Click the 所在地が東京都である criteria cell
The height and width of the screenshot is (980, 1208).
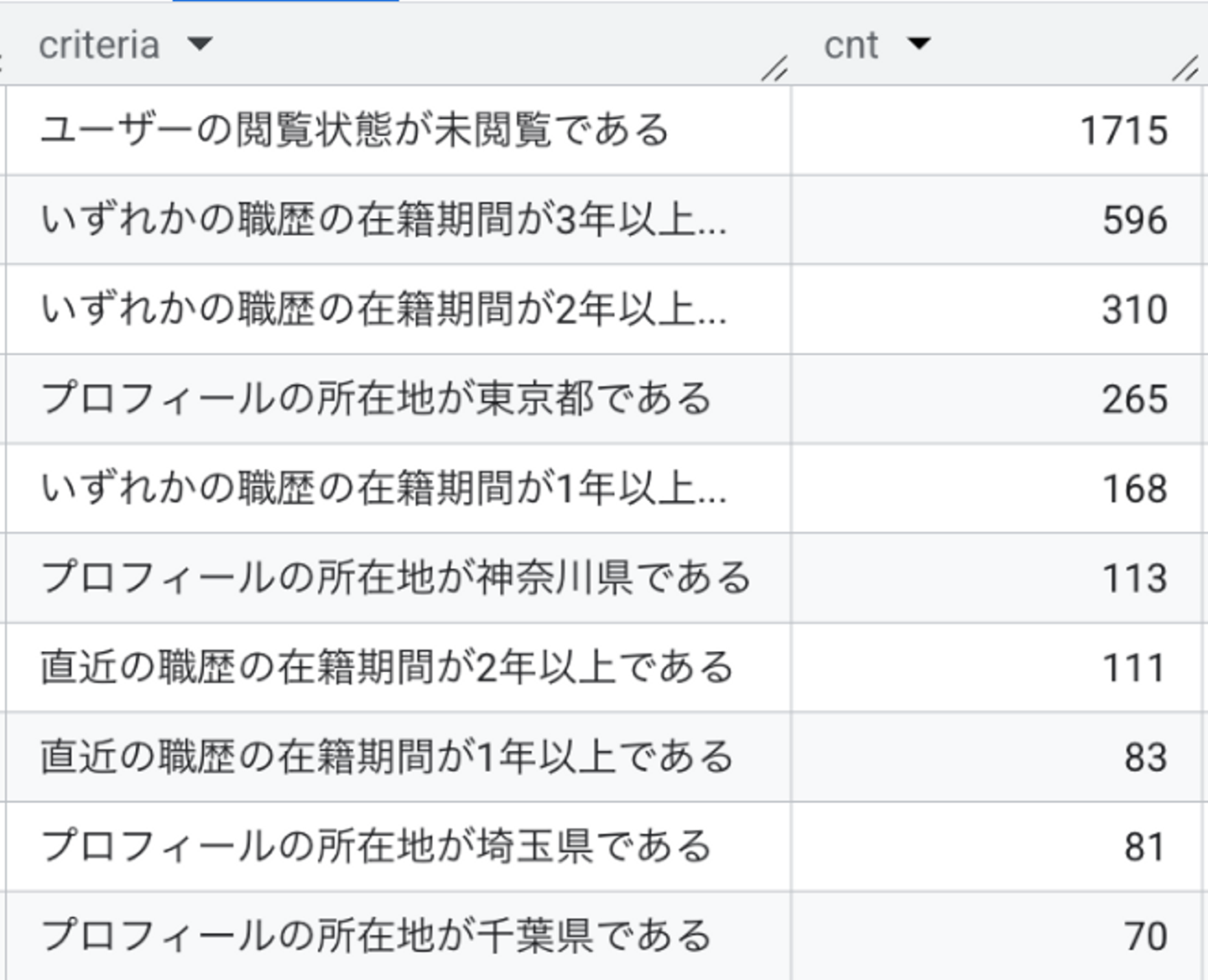pyautogui.click(x=376, y=399)
